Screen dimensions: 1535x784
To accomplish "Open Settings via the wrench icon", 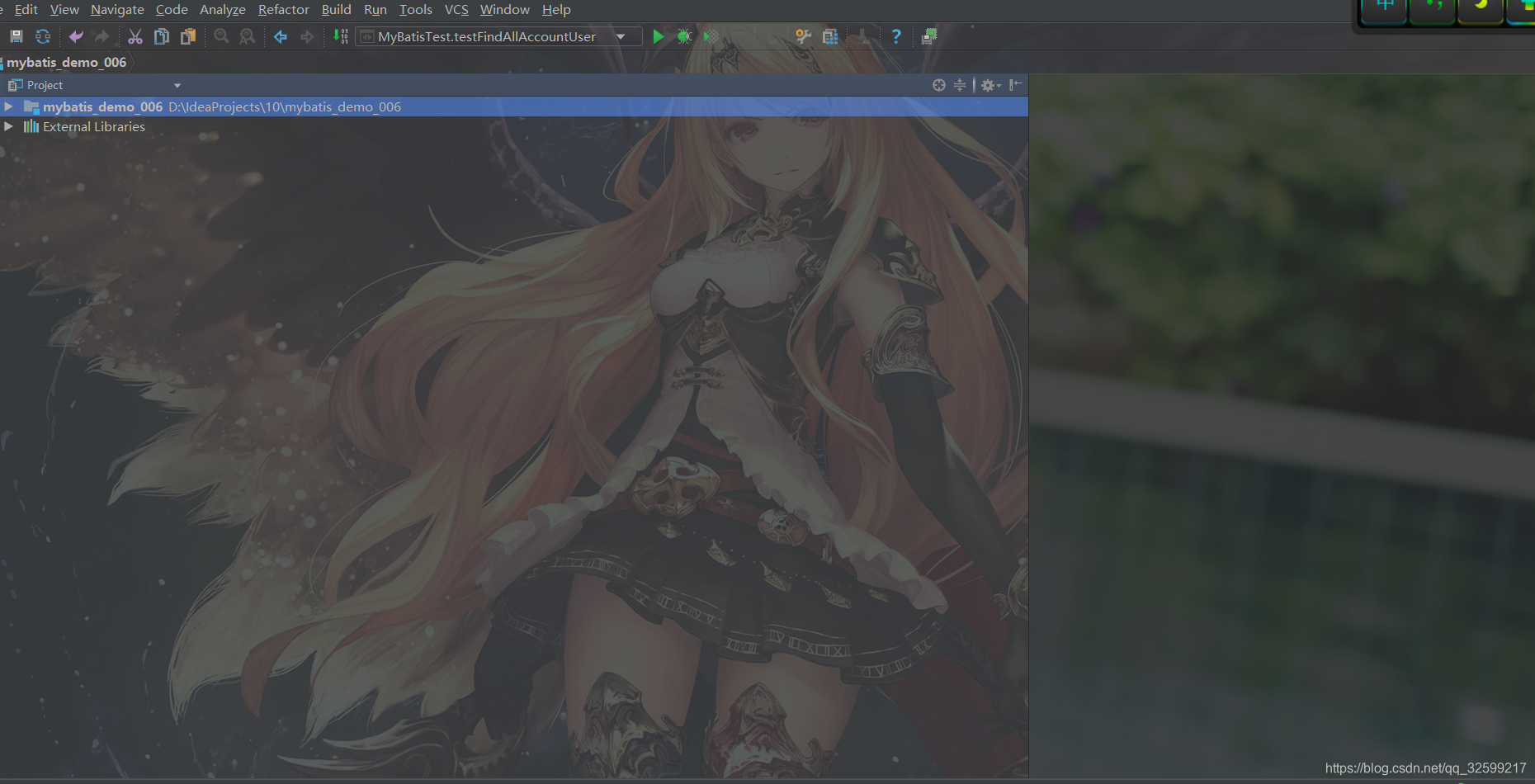I will pos(803,36).
